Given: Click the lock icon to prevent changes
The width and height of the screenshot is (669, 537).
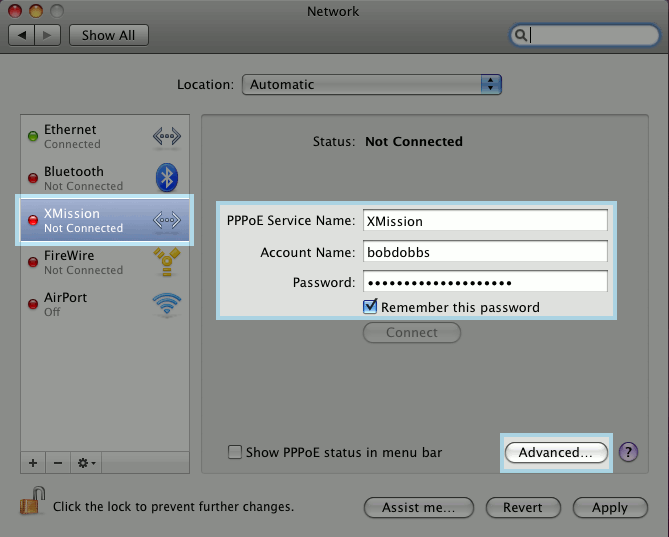Looking at the screenshot, I should [32, 501].
